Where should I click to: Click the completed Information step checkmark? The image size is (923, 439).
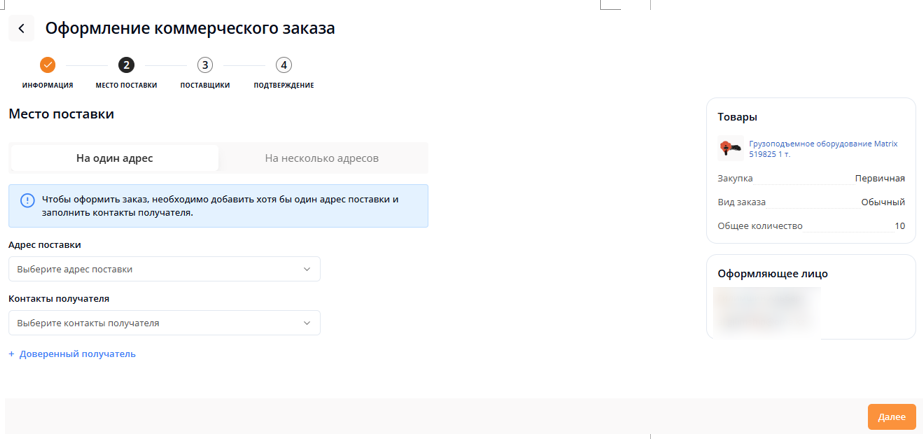47,65
